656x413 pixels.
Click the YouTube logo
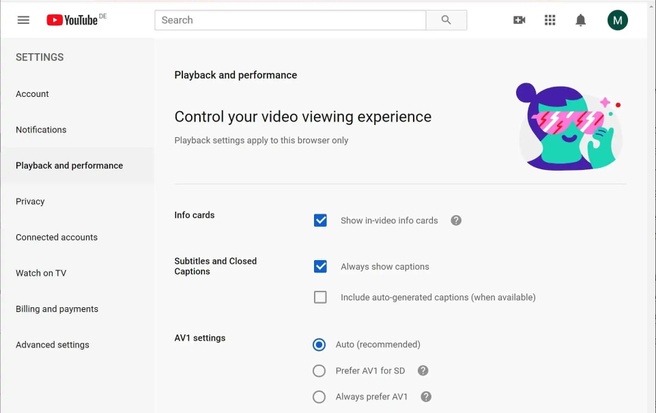point(72,20)
